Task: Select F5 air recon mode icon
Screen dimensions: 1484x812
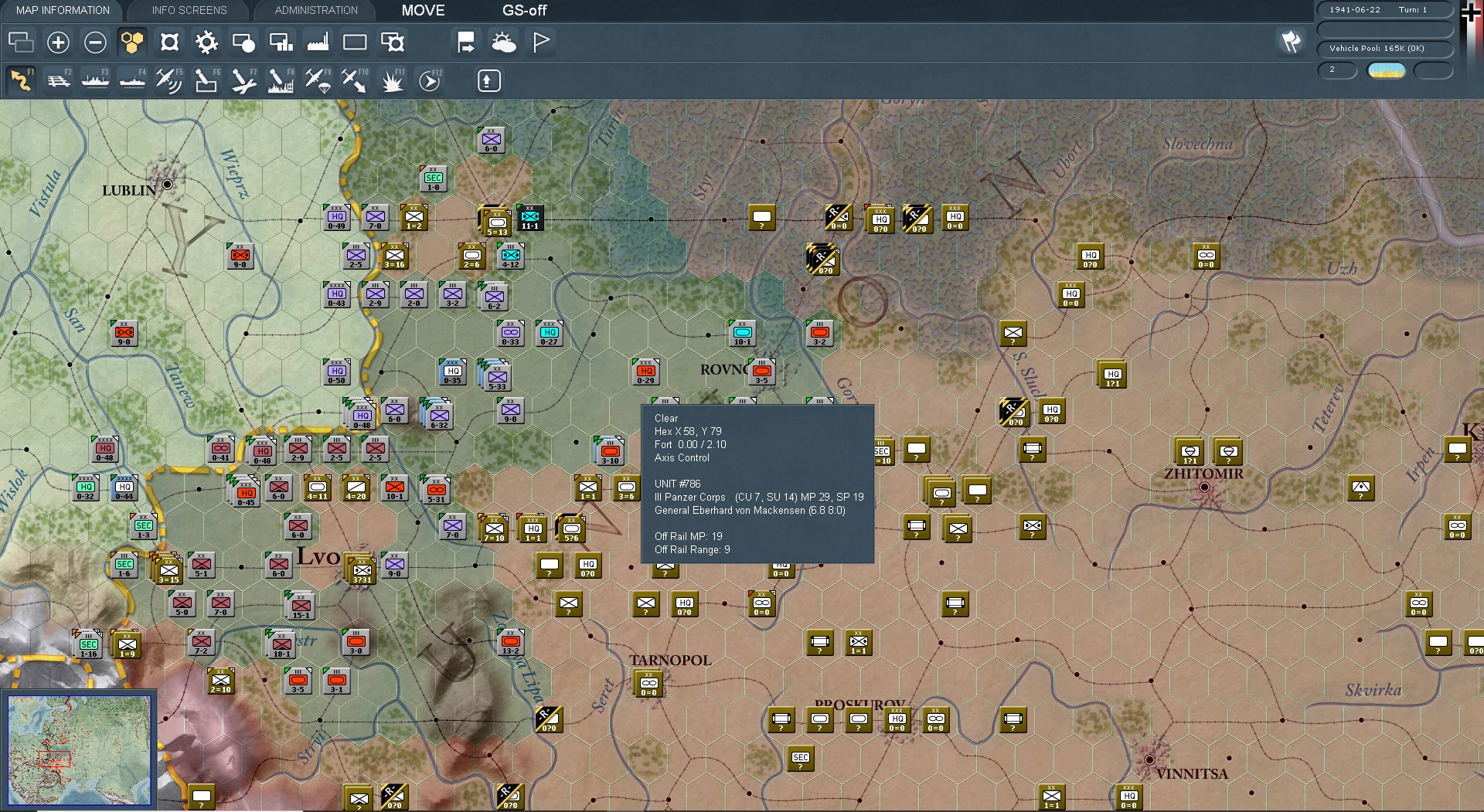Action: click(x=168, y=80)
